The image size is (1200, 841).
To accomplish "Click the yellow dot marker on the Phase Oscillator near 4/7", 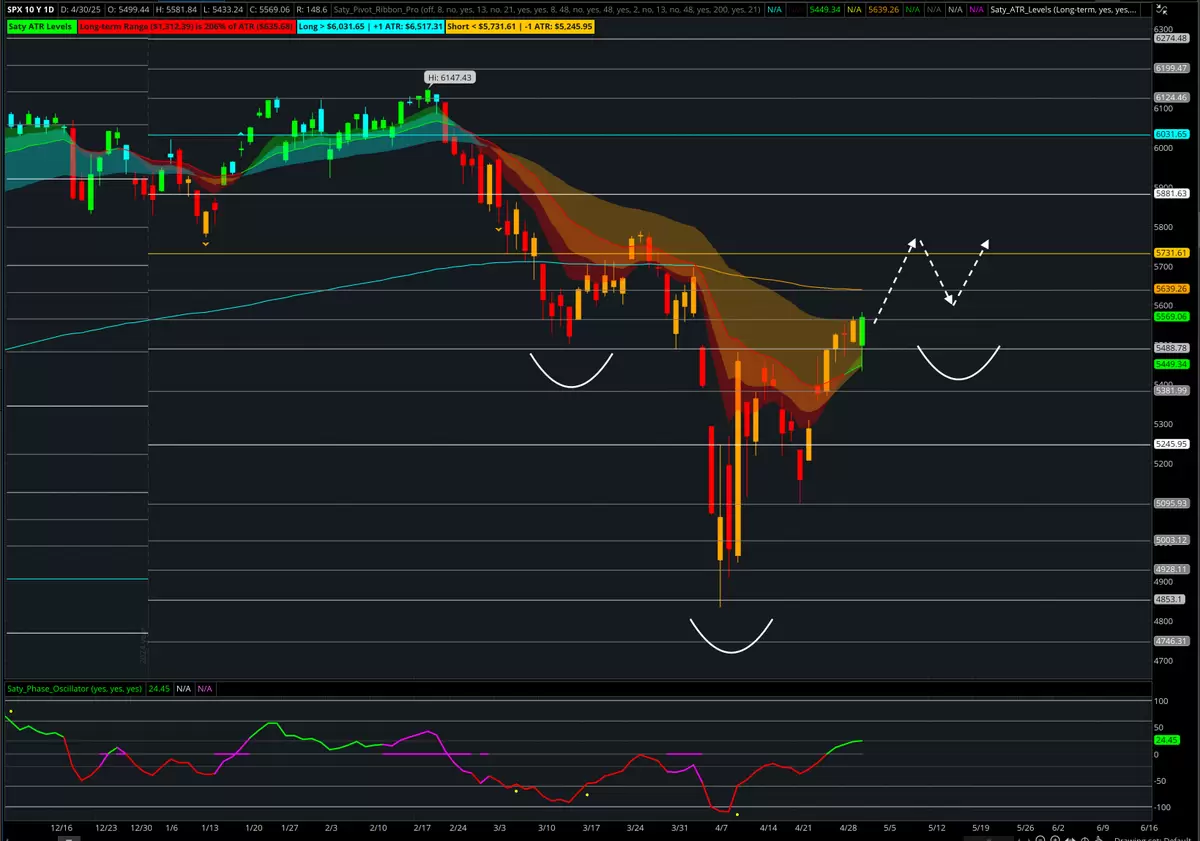I will click(737, 814).
